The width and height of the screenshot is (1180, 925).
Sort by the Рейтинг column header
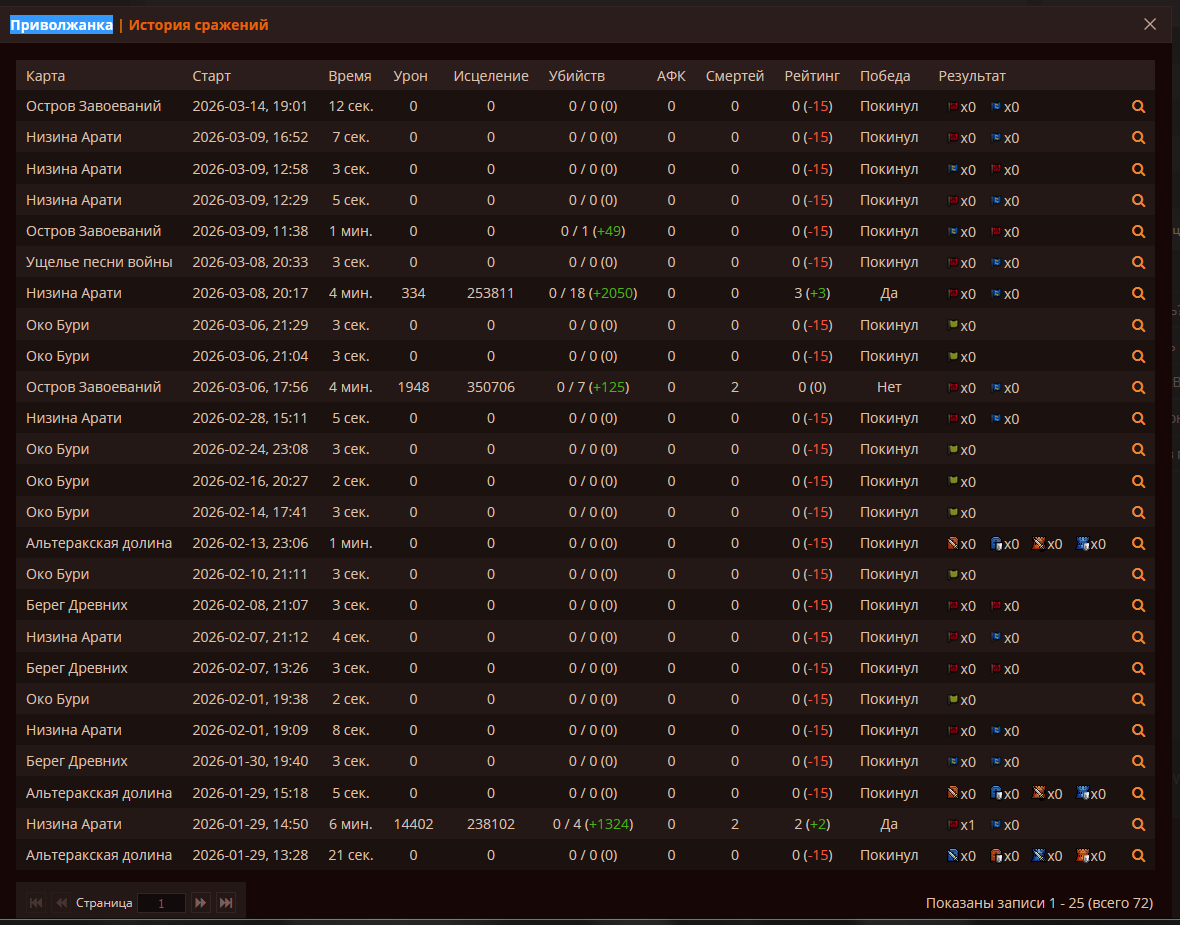point(812,76)
